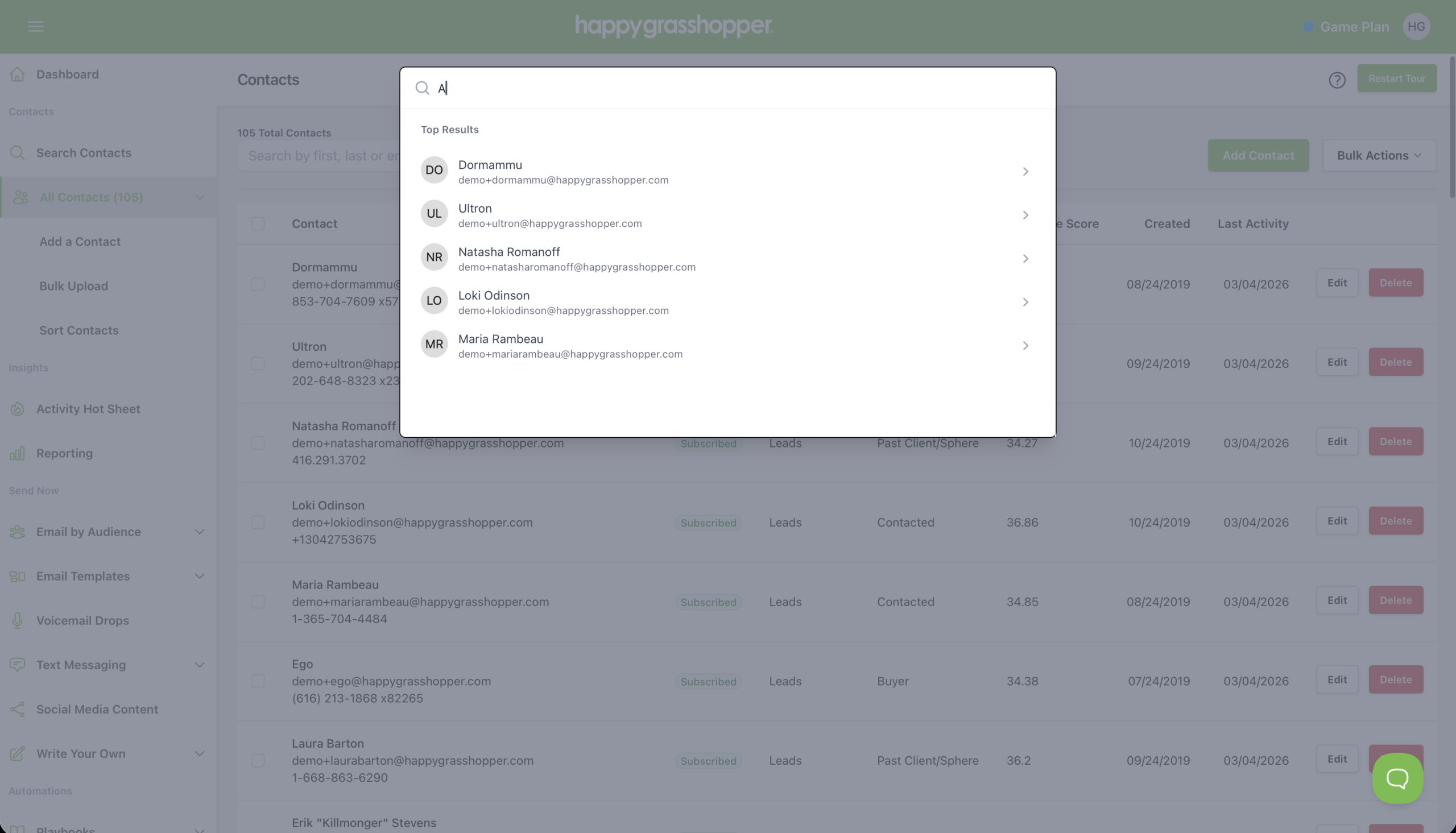The height and width of the screenshot is (833, 1456).
Task: Check the Laura Barton row checkbox
Action: click(x=258, y=761)
